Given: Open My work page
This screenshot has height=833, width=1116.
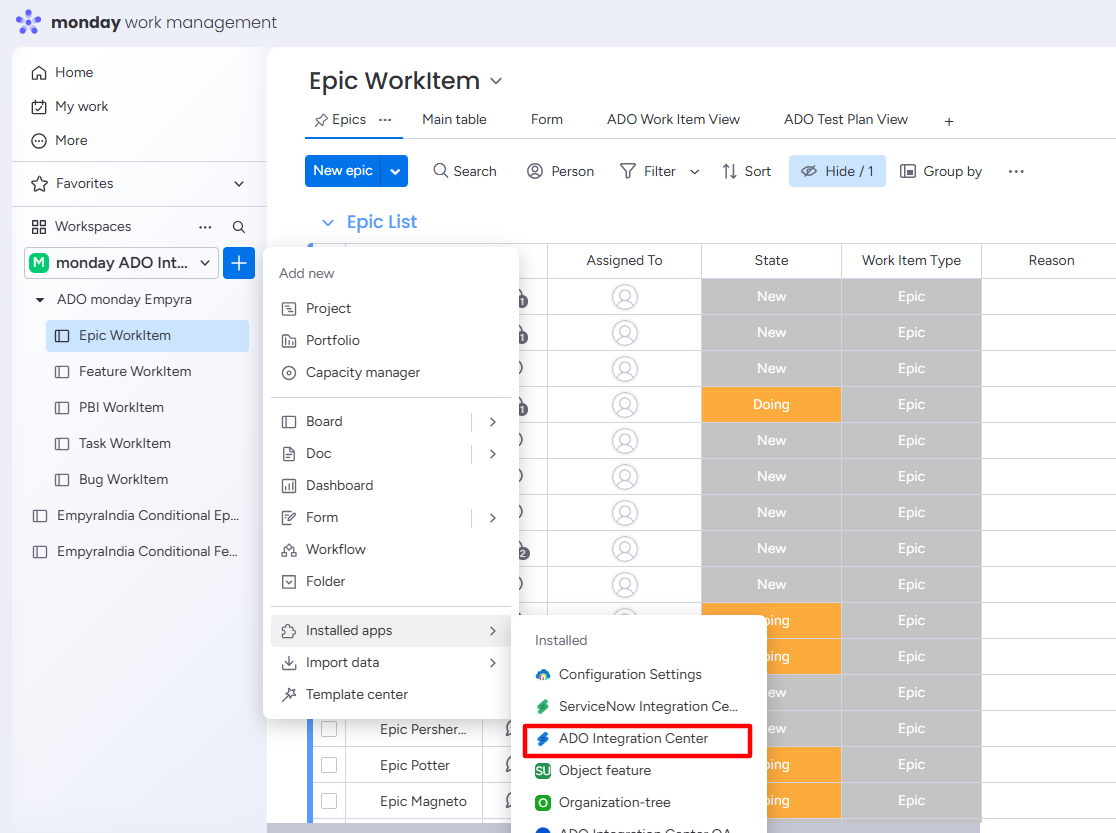Looking at the screenshot, I should point(70,107).
